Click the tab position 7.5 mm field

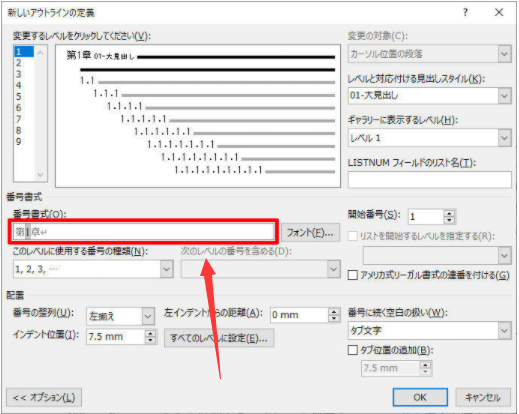[390, 368]
